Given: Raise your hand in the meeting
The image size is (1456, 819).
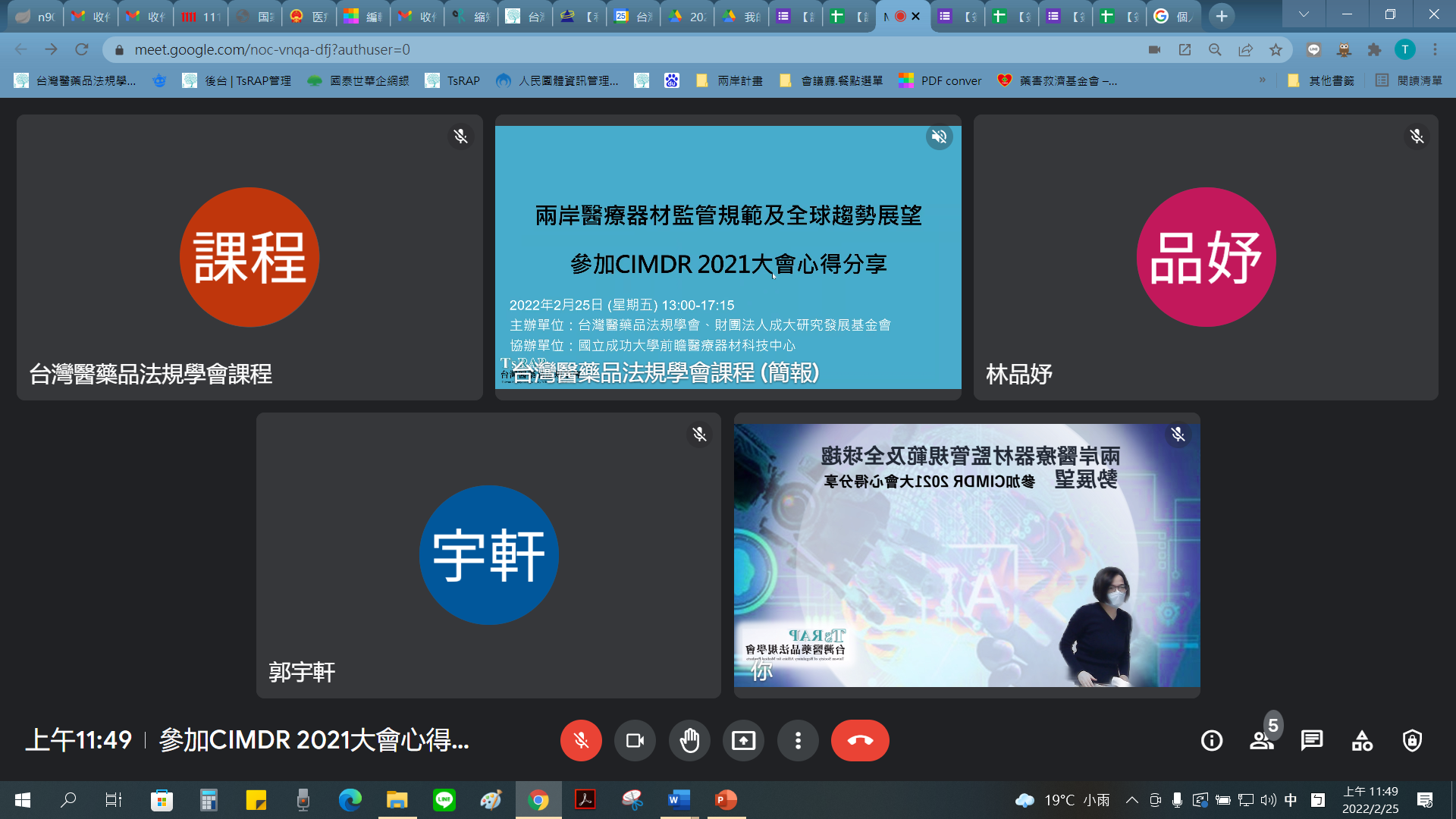Looking at the screenshot, I should pos(689,740).
